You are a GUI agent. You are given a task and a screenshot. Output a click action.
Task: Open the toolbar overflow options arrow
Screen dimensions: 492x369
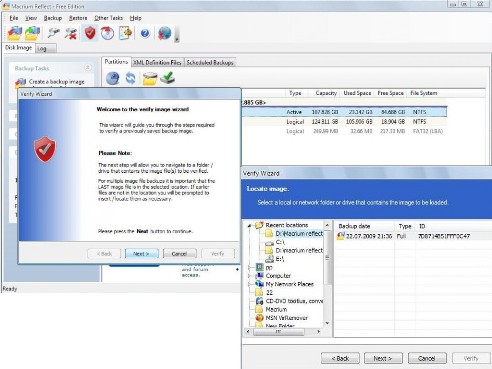(177, 35)
